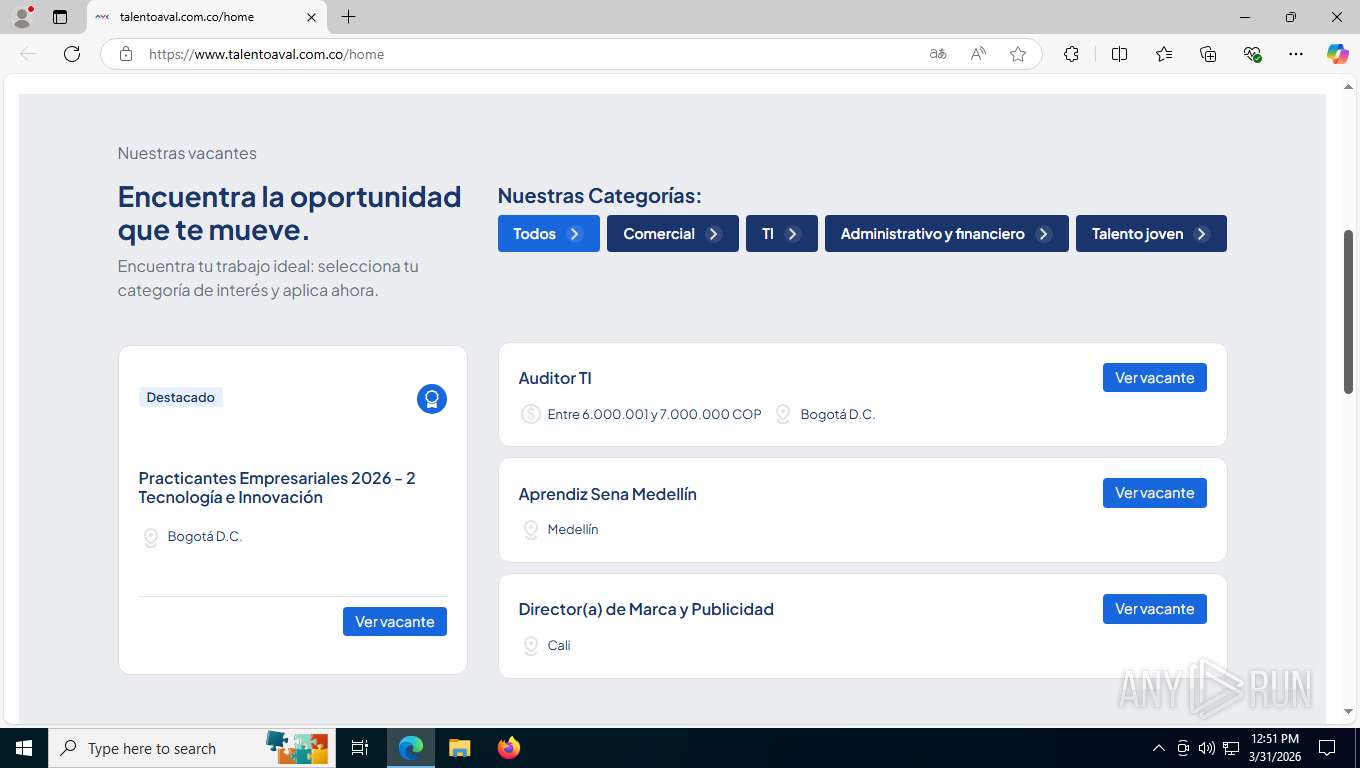Click the page vertical scrollbar thumb
1360x768 pixels.
1348,311
